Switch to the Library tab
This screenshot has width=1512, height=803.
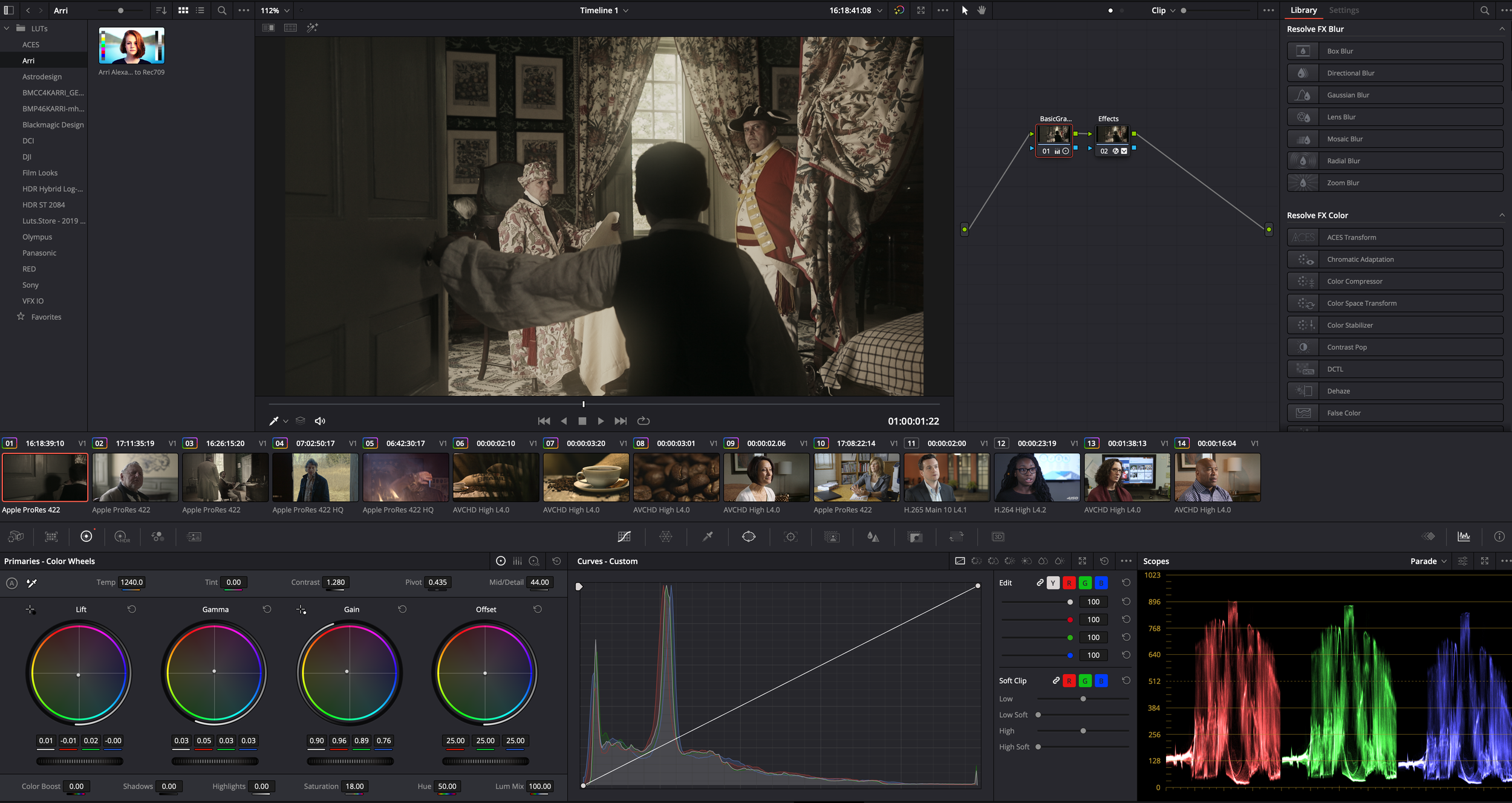click(1303, 10)
